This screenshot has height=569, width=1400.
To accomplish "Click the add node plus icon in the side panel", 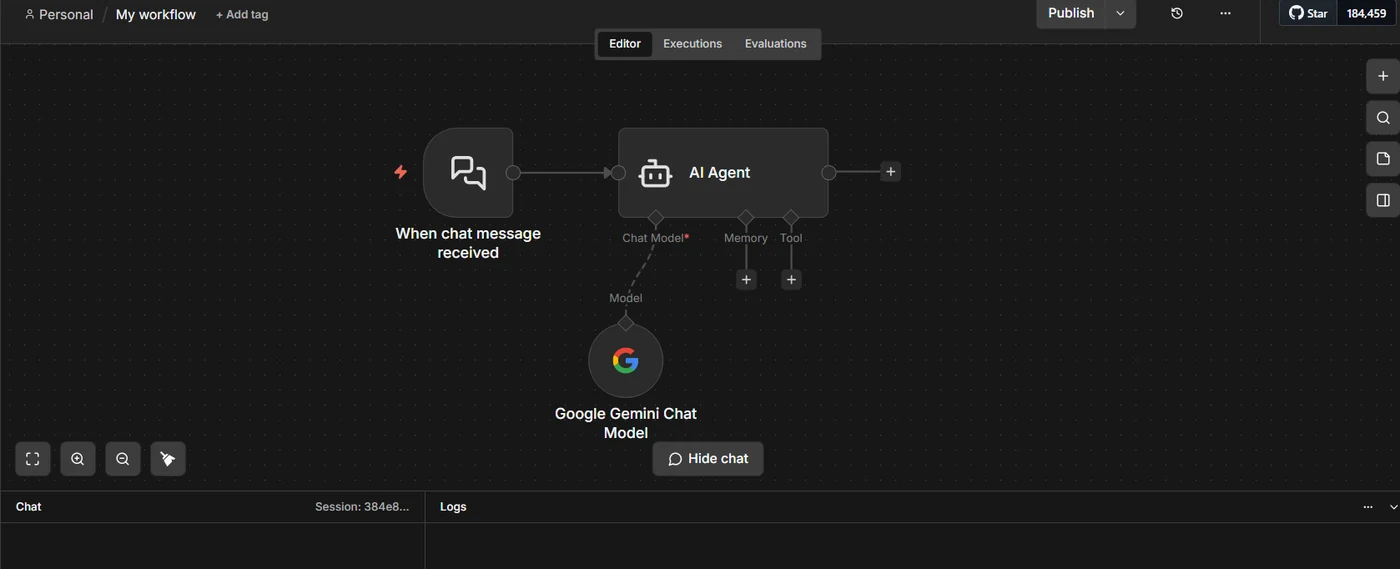I will click(1383, 76).
